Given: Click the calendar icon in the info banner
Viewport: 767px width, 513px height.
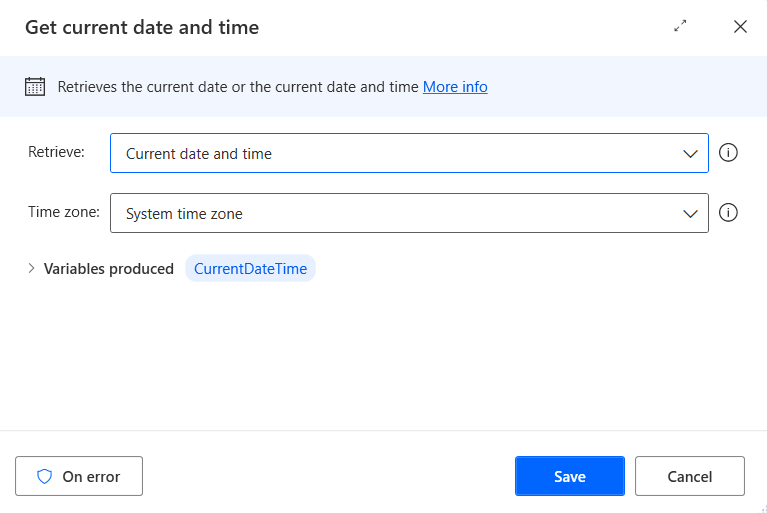Looking at the screenshot, I should [35, 87].
